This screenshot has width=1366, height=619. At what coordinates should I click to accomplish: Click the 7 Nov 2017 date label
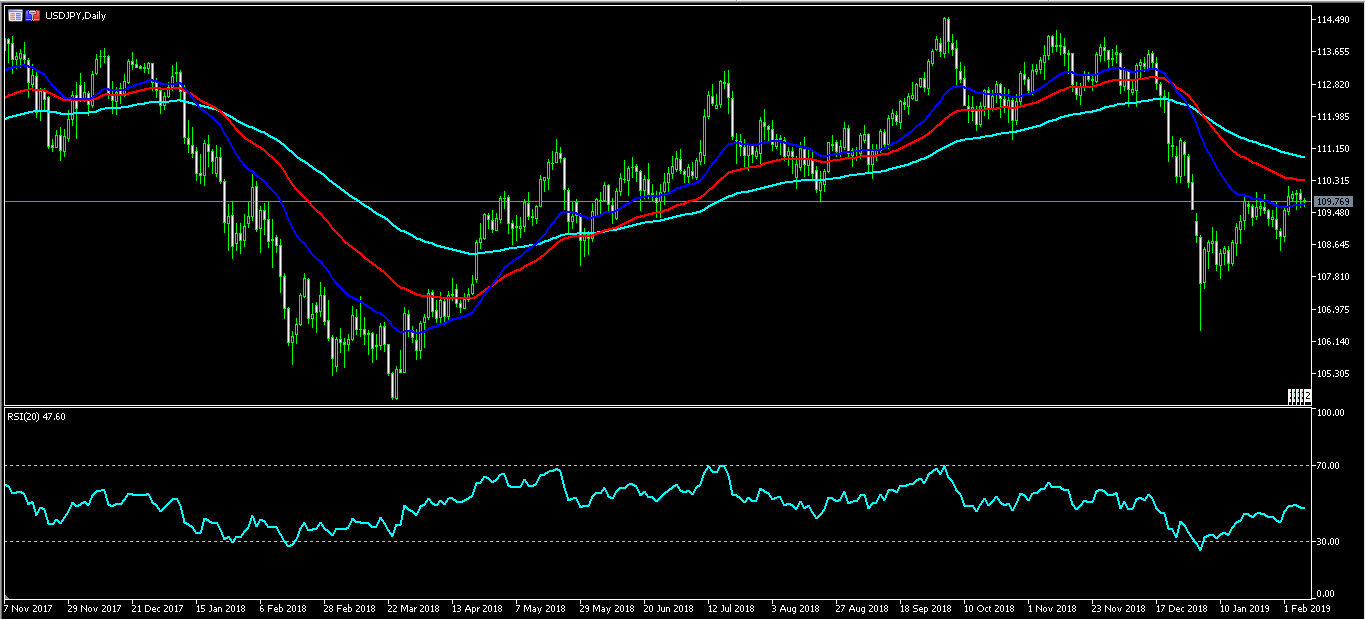tap(26, 608)
